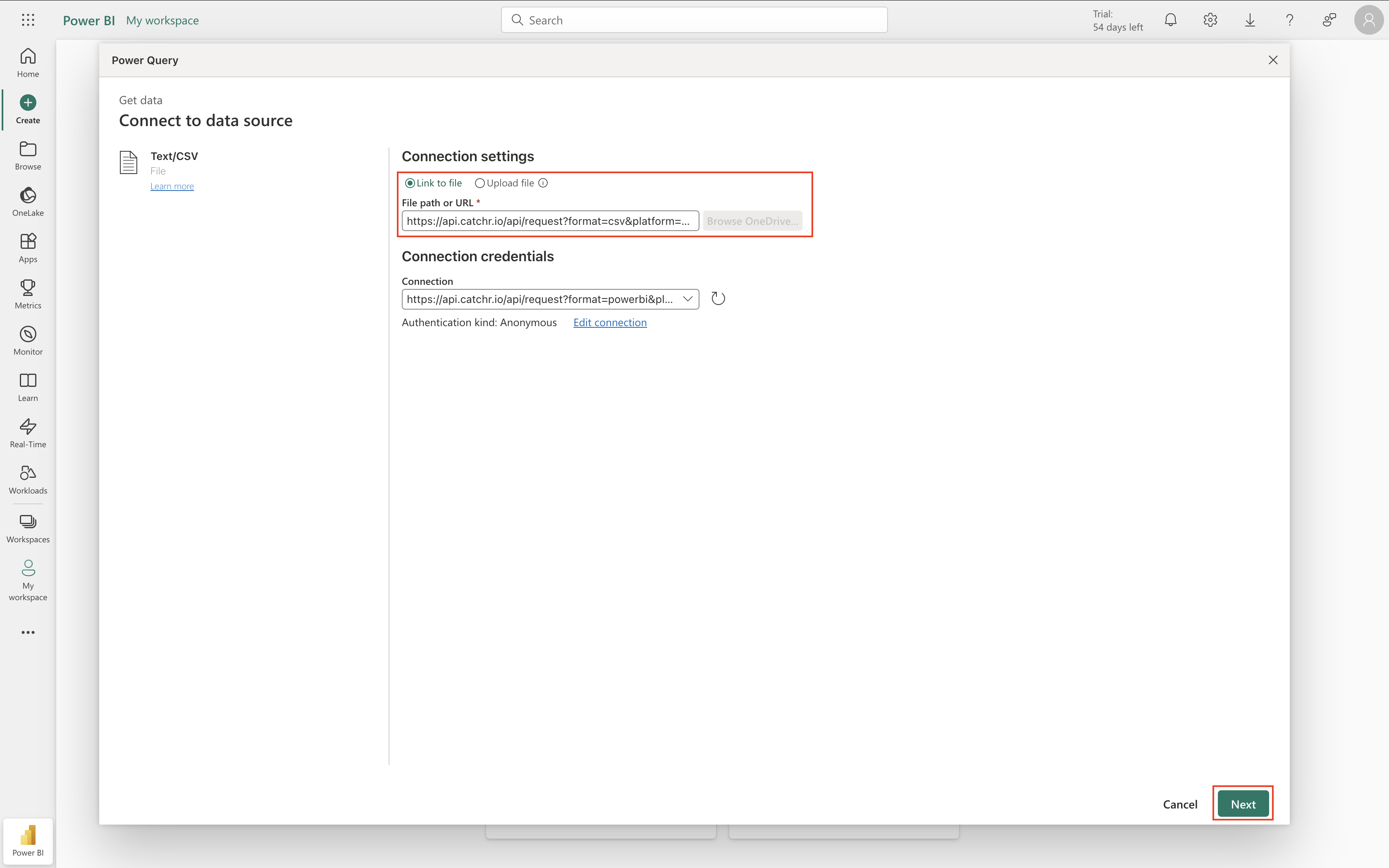1389x868 pixels.
Task: Close the Power Query dialog
Action: click(x=1272, y=60)
